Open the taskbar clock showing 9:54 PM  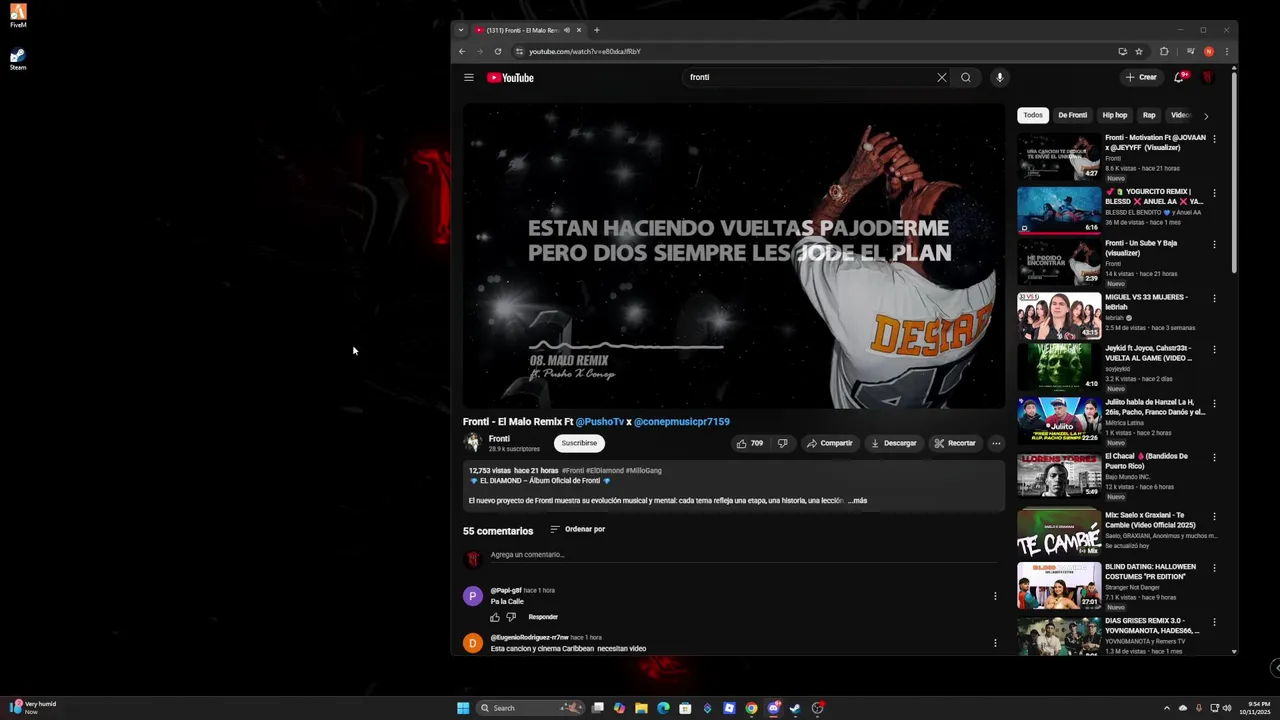pos(1257,708)
